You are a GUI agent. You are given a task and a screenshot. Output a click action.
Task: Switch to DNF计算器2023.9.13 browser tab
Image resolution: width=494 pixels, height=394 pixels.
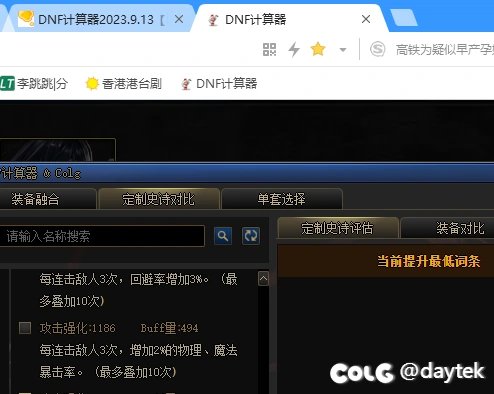(97, 19)
